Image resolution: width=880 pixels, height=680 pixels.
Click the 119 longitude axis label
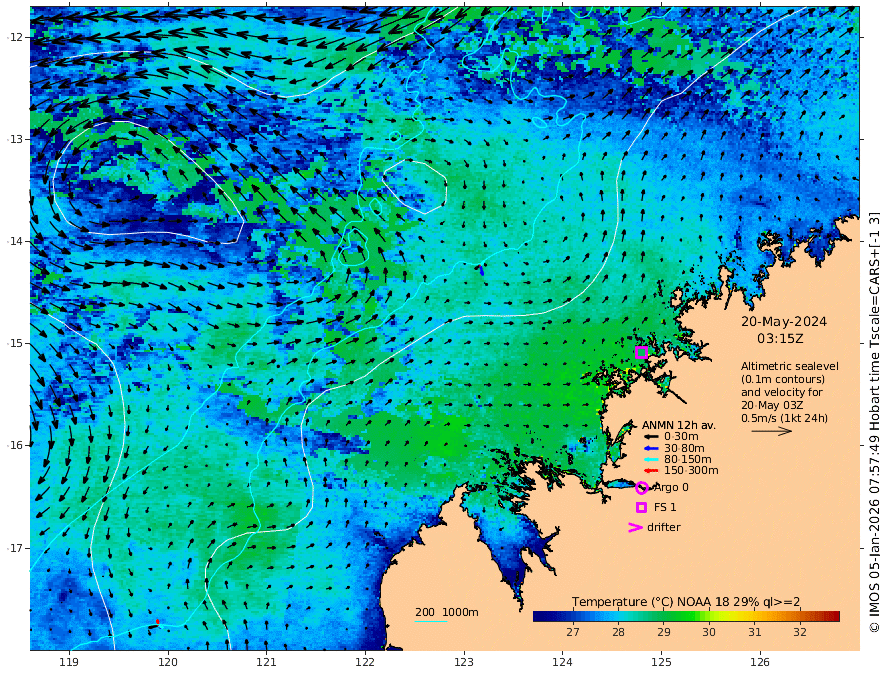coord(69,663)
